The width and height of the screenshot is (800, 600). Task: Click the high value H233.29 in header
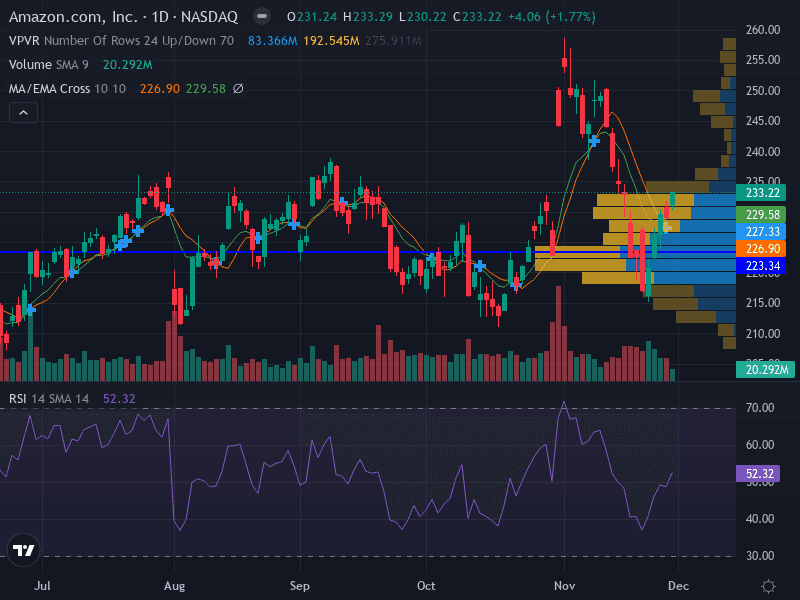click(x=367, y=17)
